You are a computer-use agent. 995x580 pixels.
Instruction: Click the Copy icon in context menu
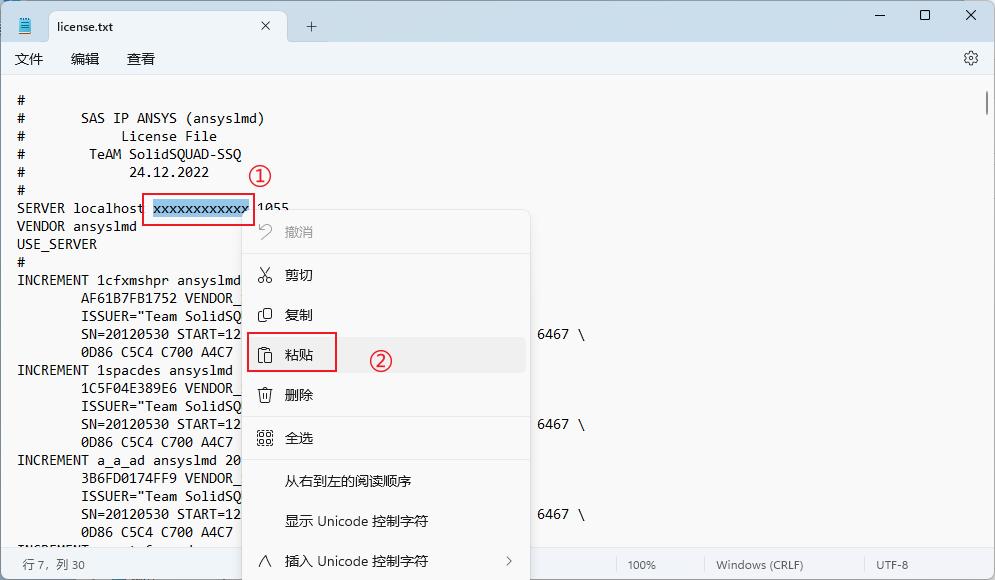[x=265, y=315]
